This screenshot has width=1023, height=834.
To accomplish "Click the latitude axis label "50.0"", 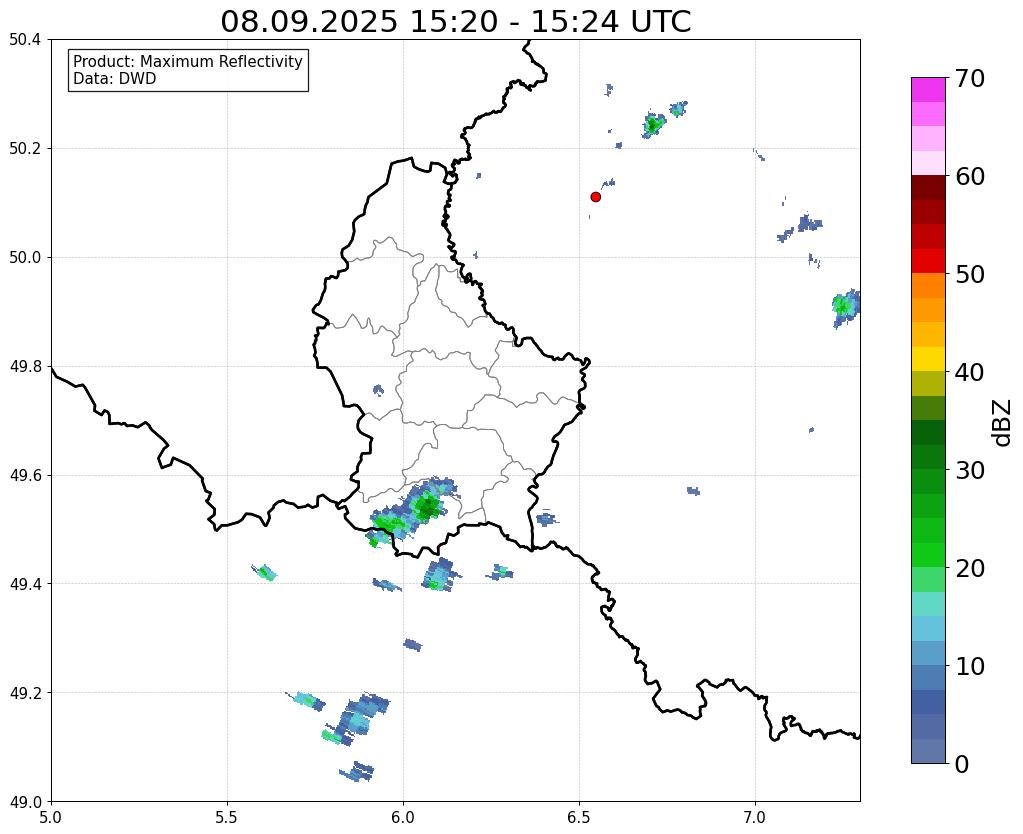I will (25, 257).
